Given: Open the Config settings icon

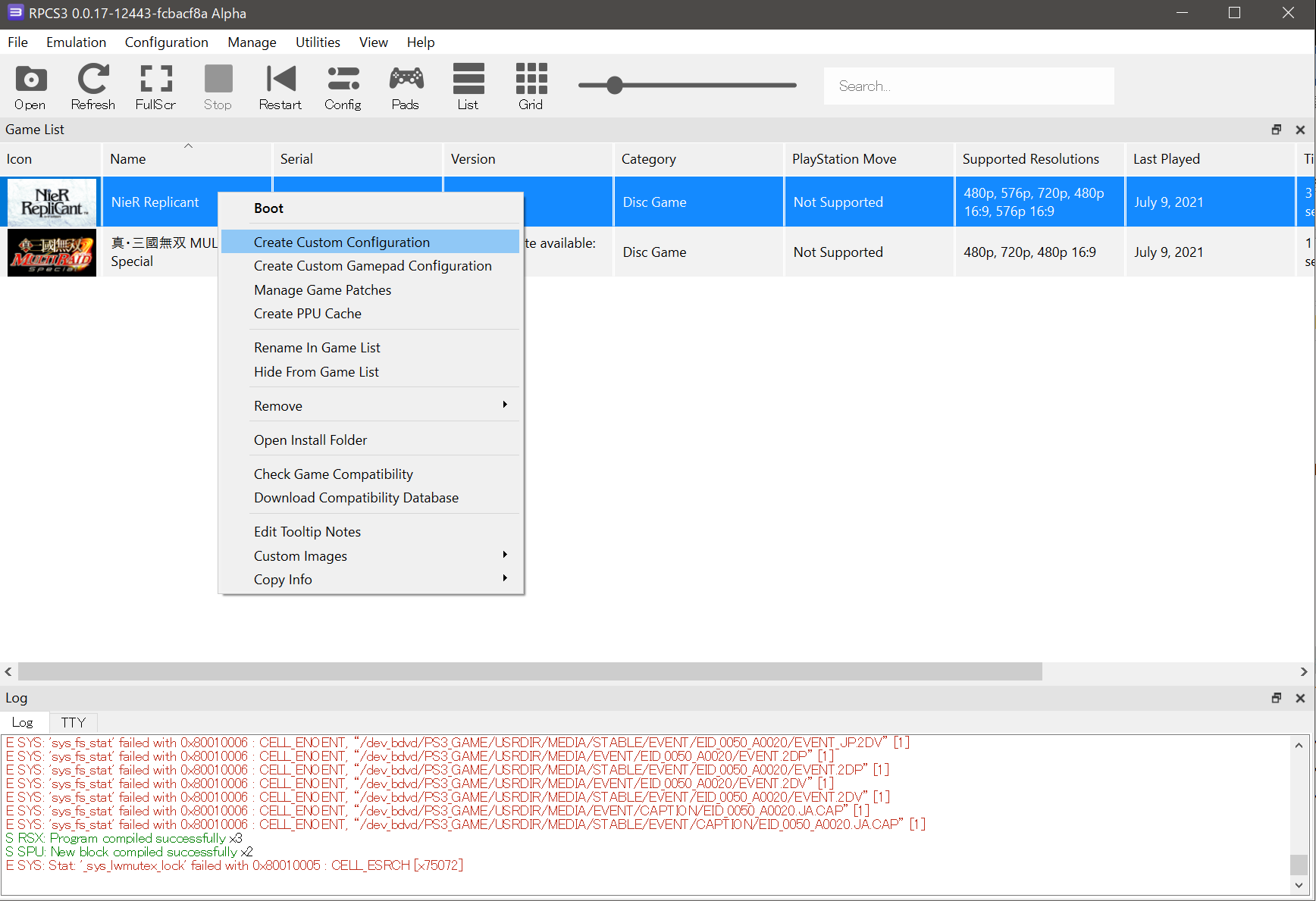Looking at the screenshot, I should pyautogui.click(x=343, y=86).
